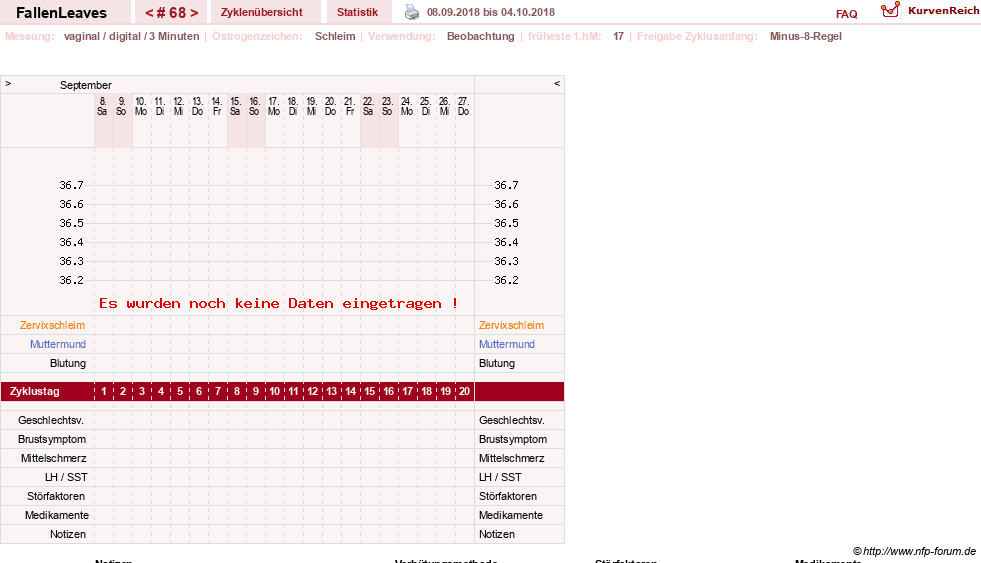Click the "<" arrow at chart's top right

click(x=557, y=83)
